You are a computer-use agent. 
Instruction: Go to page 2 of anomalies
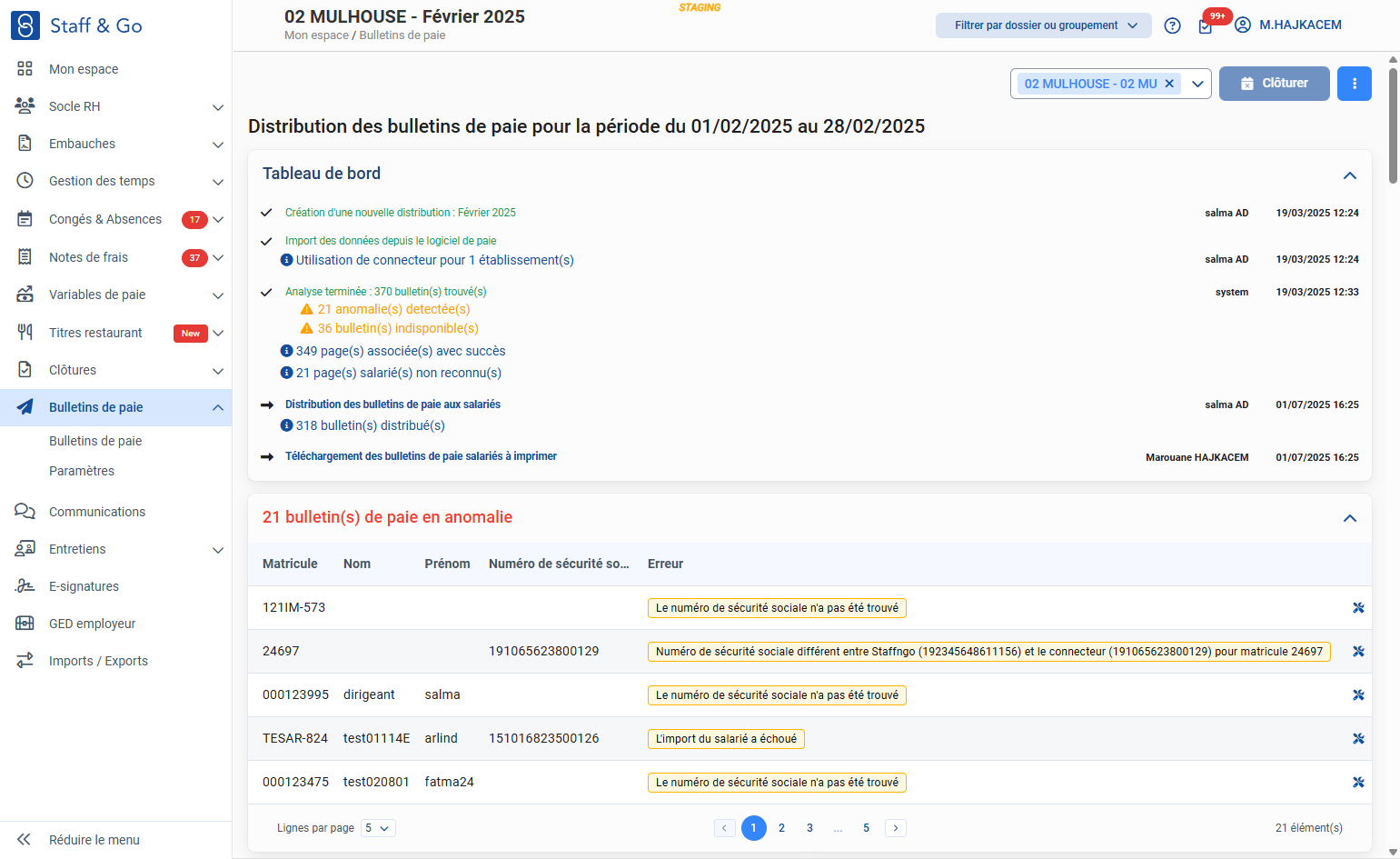point(781,828)
